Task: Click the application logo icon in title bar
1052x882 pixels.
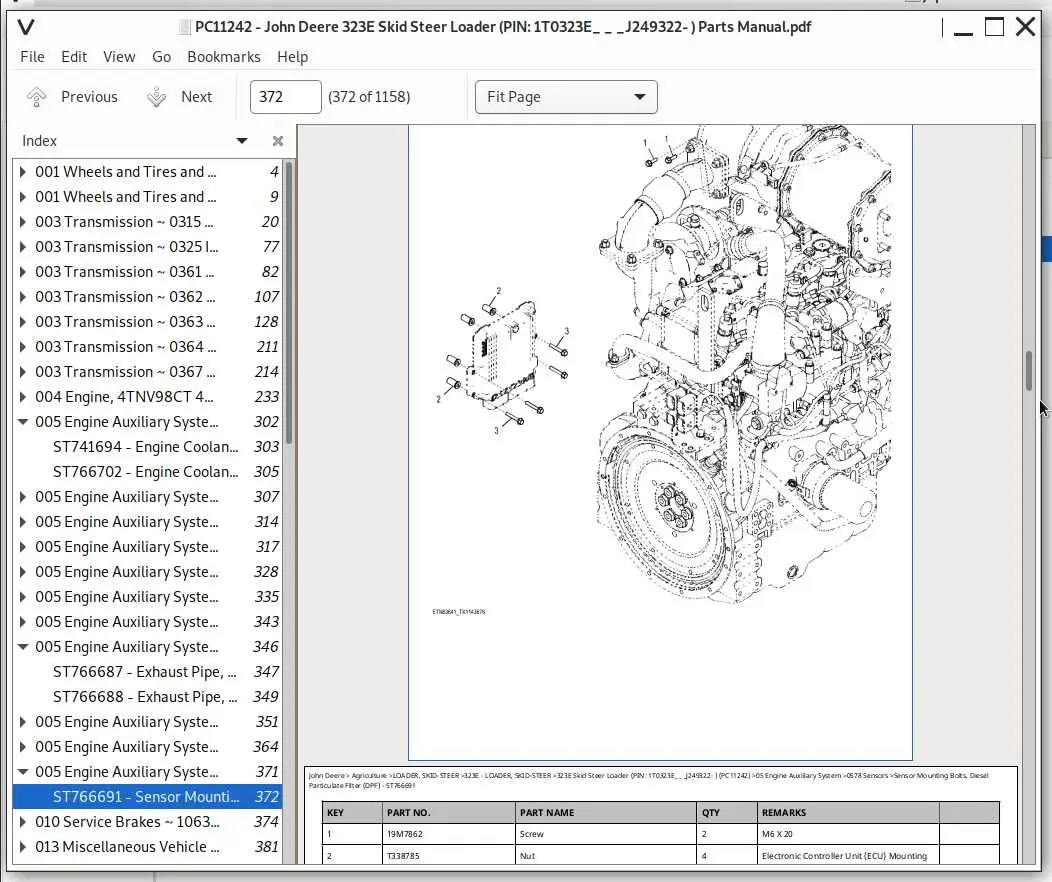Action: [x=25, y=27]
